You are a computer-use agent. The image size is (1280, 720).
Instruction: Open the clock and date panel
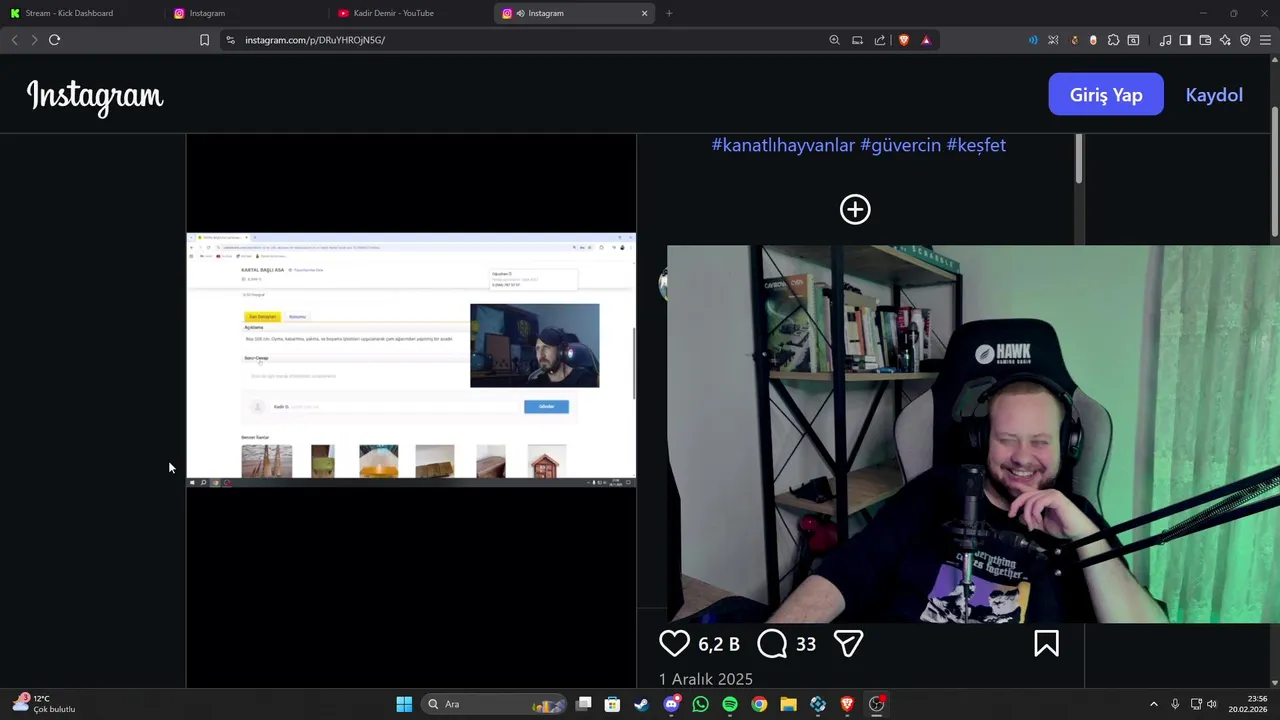[x=1250, y=704]
